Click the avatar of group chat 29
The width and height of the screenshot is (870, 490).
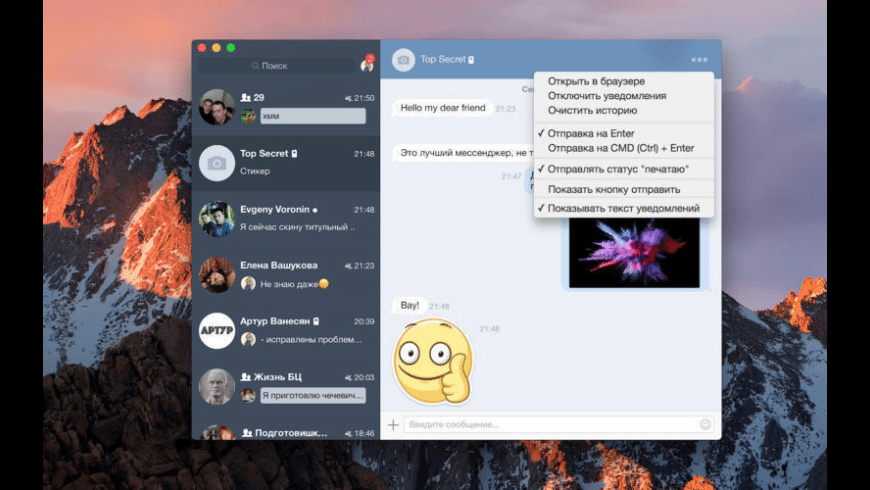click(x=216, y=107)
